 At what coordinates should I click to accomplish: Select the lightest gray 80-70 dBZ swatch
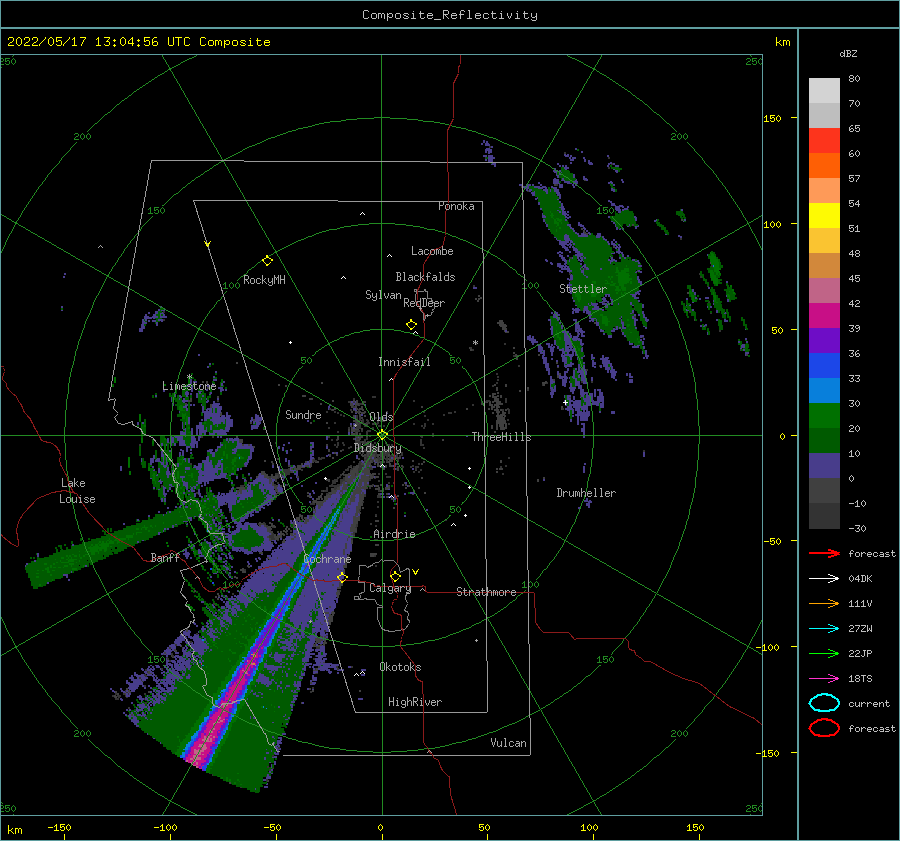click(824, 91)
